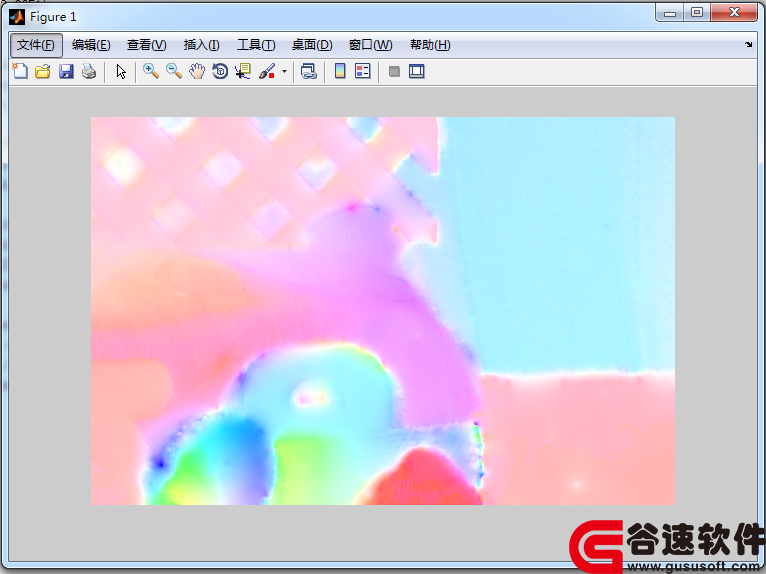
Task: Insert a Legend from the toolbar
Action: tap(362, 71)
